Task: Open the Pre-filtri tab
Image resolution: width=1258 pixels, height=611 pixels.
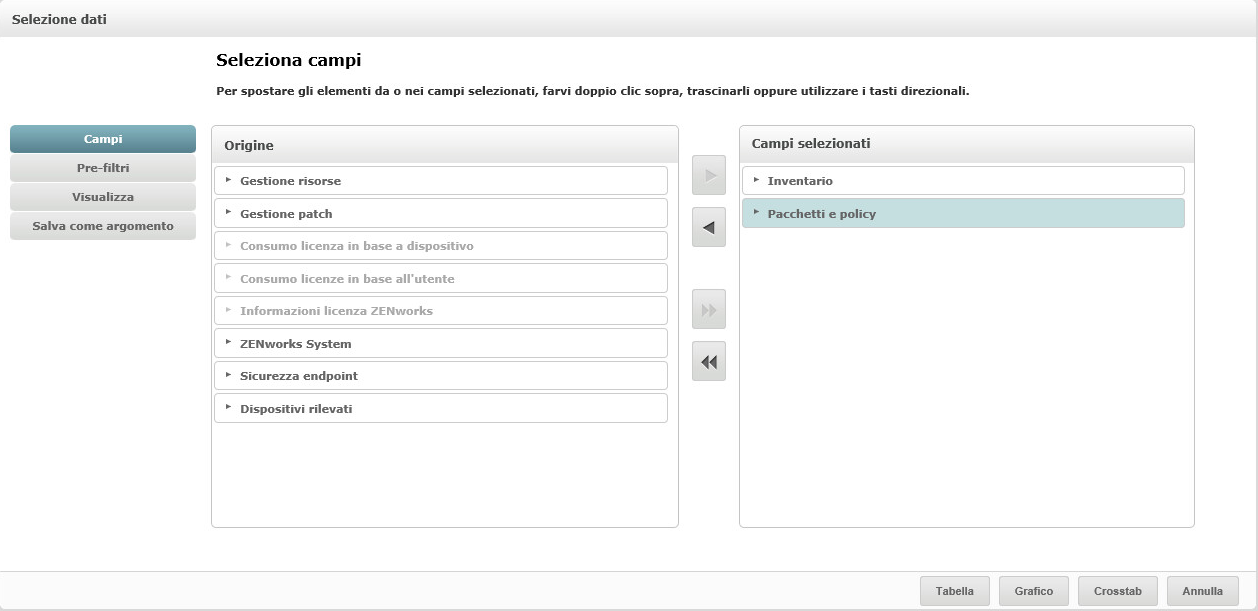Action: click(103, 168)
